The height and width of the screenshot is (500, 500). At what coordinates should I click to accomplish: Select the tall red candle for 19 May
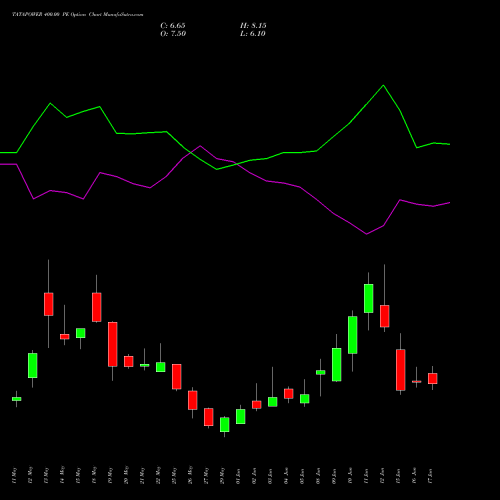(113, 344)
